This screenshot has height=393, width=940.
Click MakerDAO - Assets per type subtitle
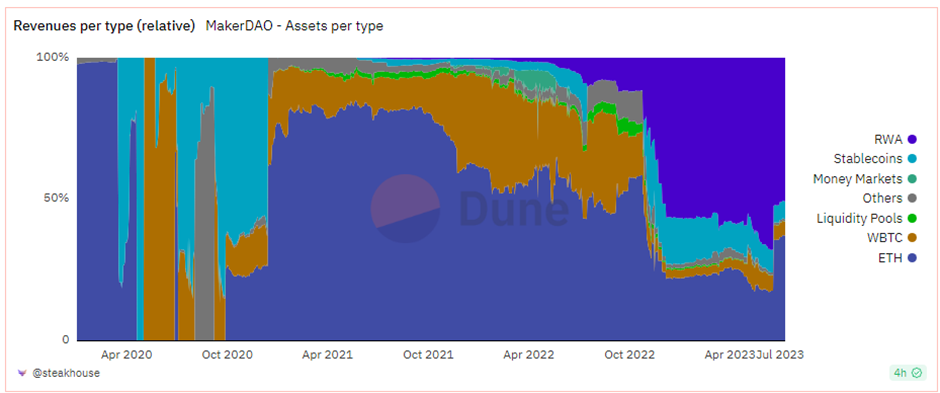(294, 26)
